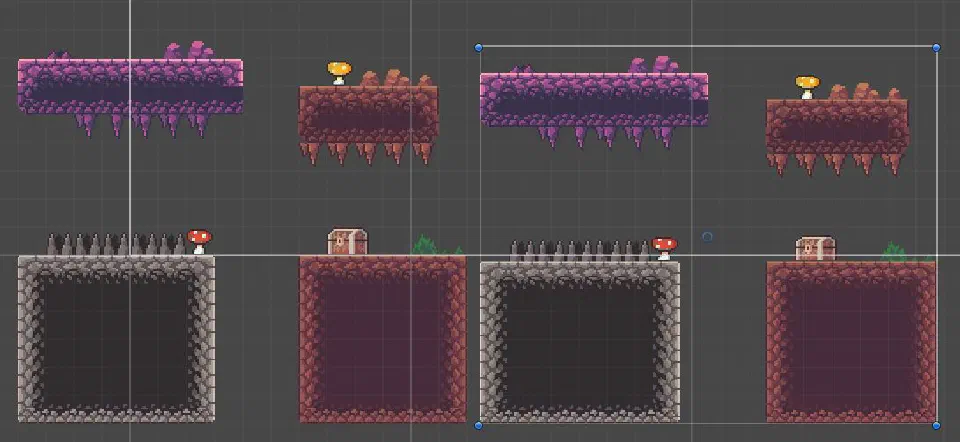Image resolution: width=960 pixels, height=442 pixels.
Task: Select the gray stone block inside the selection box
Action: [x=580, y=342]
